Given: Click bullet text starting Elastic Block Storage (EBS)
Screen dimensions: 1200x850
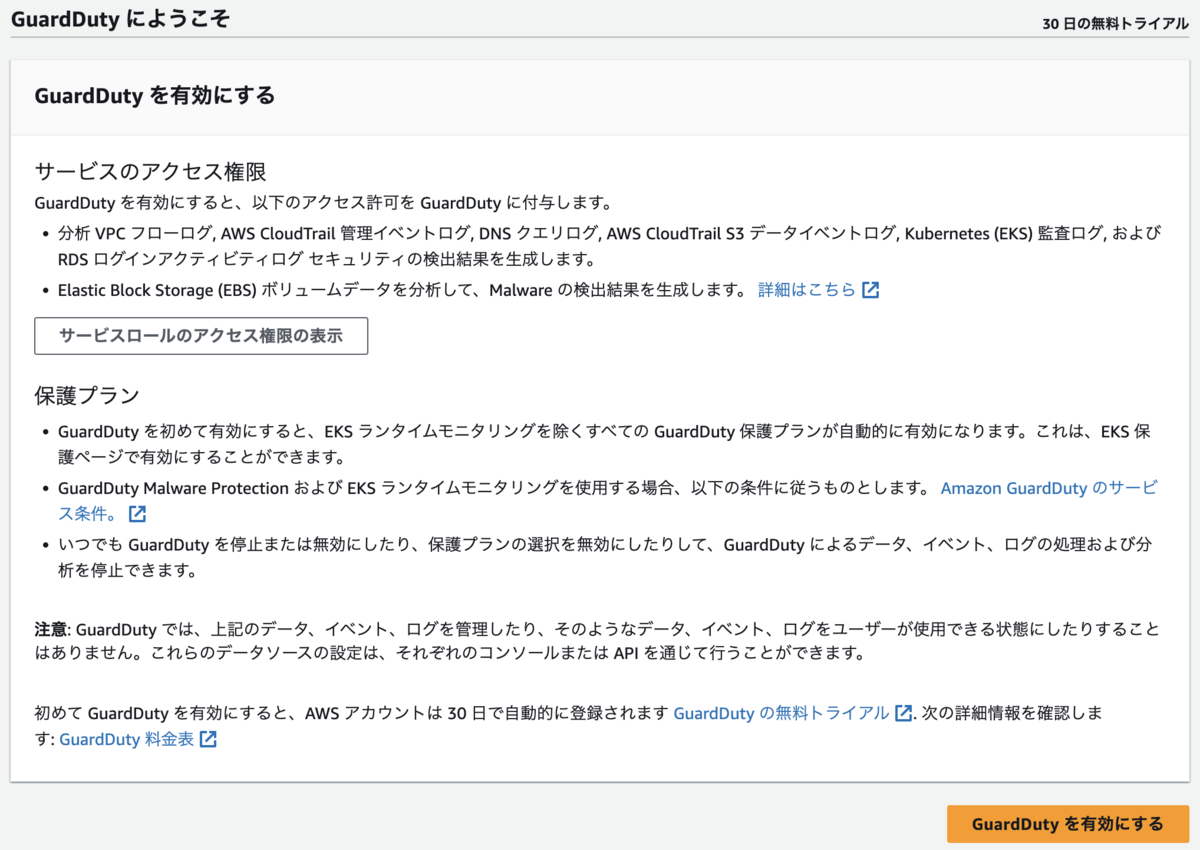Looking at the screenshot, I should tap(402, 290).
